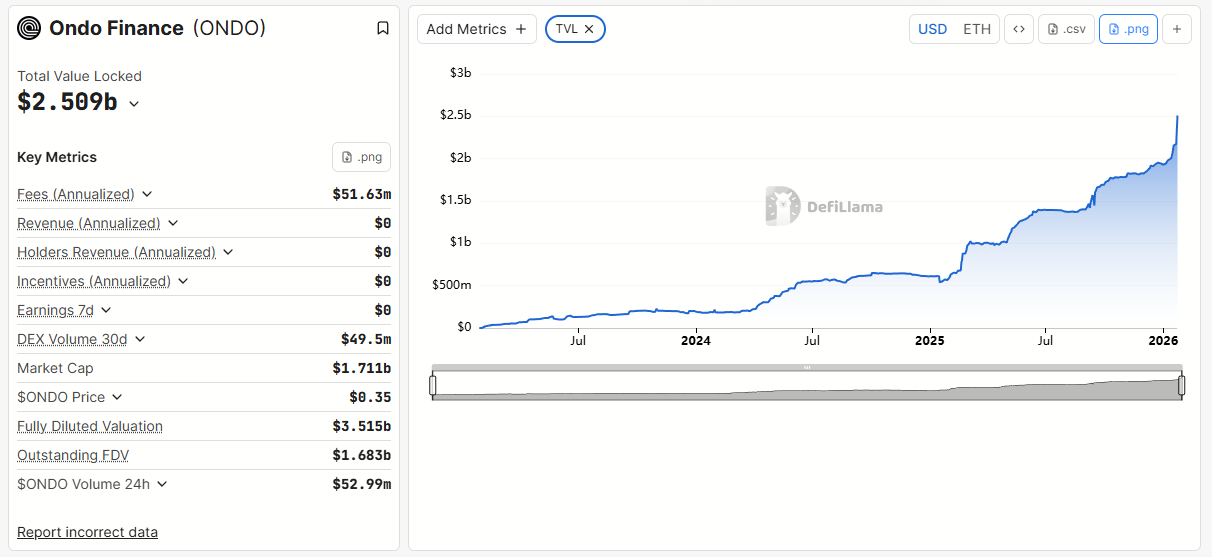Click the TVL line peak on chart
The height and width of the screenshot is (557, 1212).
pos(1177,117)
